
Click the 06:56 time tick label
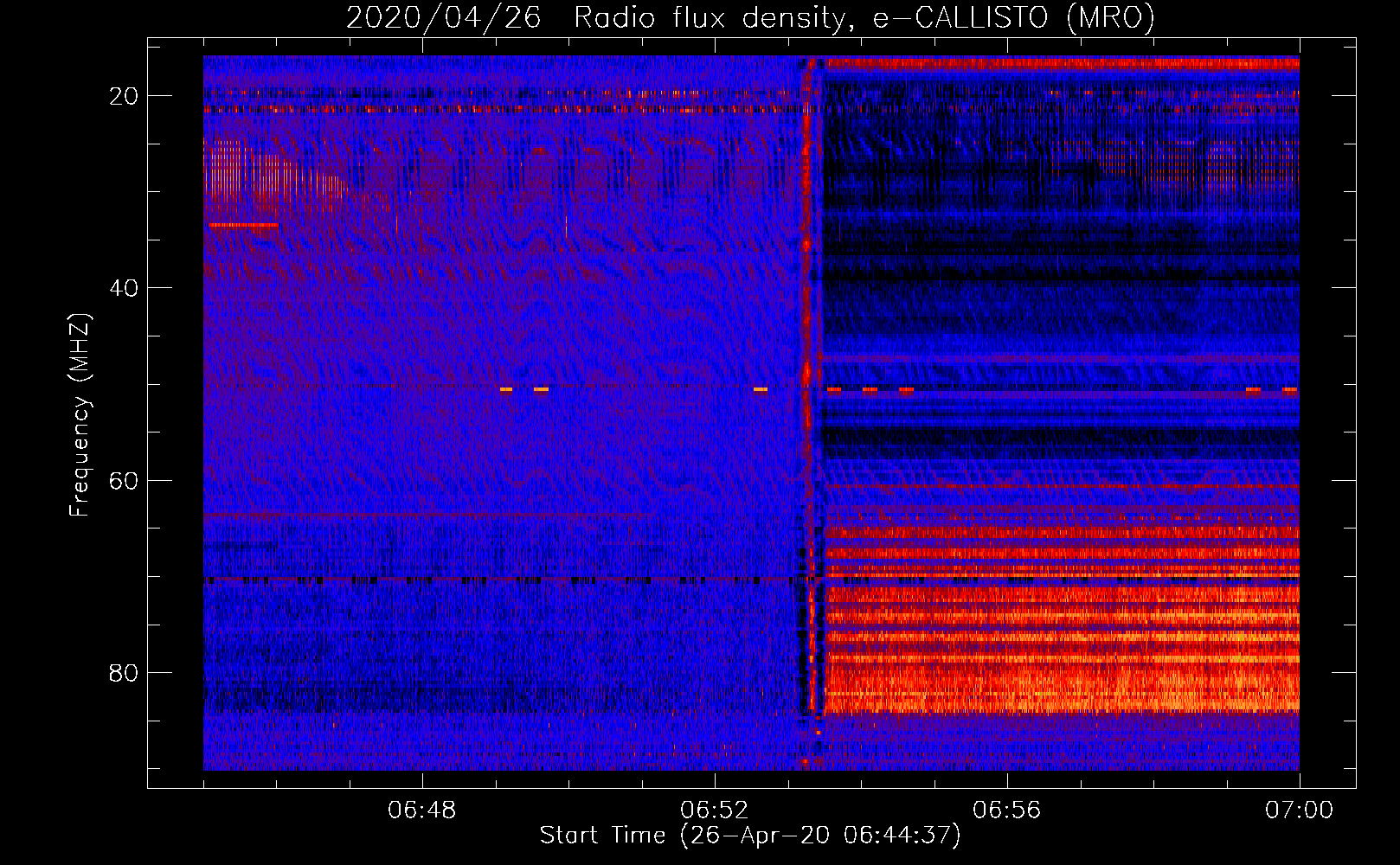[x=1007, y=811]
